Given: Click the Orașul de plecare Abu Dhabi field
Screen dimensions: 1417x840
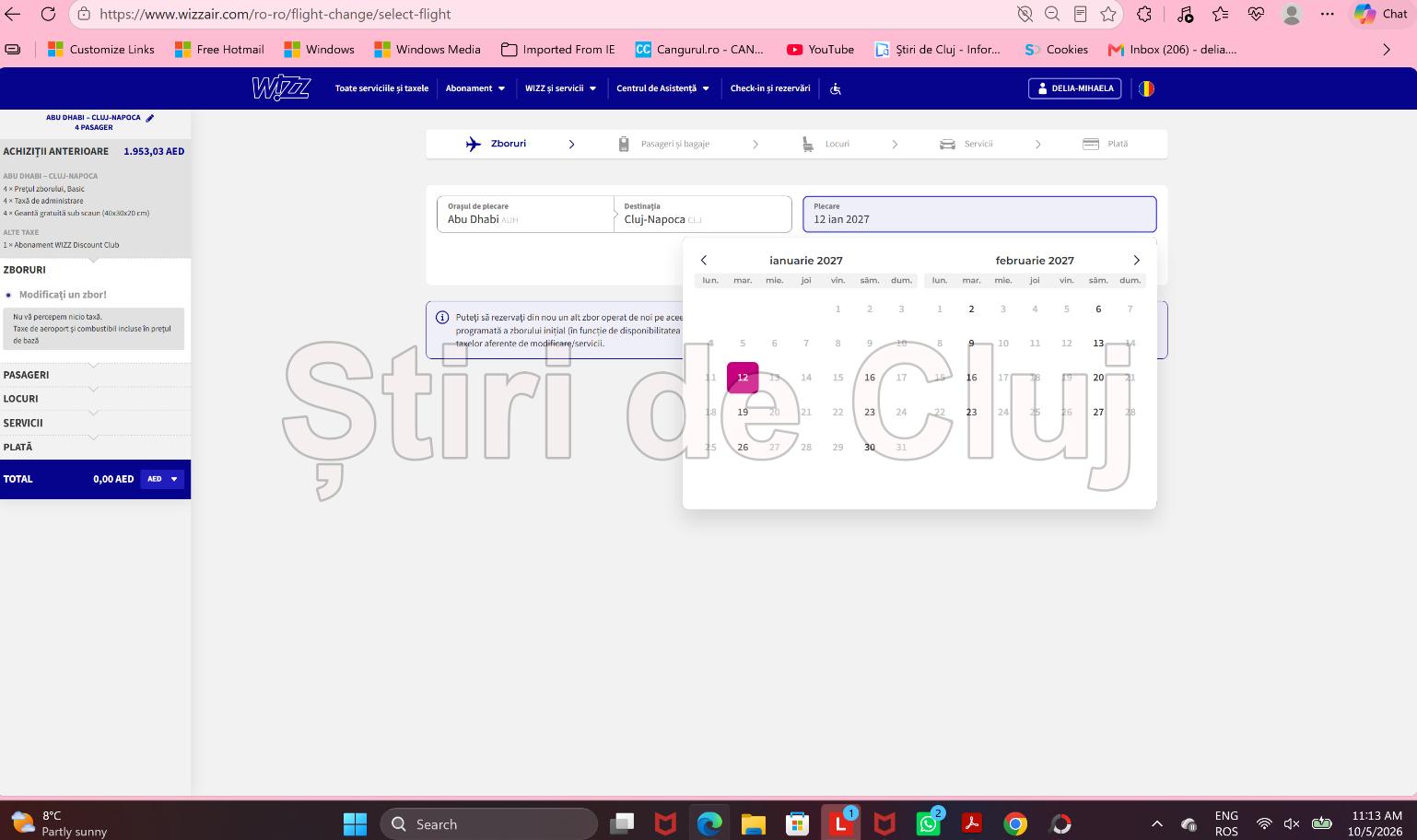Looking at the screenshot, I should click(x=525, y=214).
